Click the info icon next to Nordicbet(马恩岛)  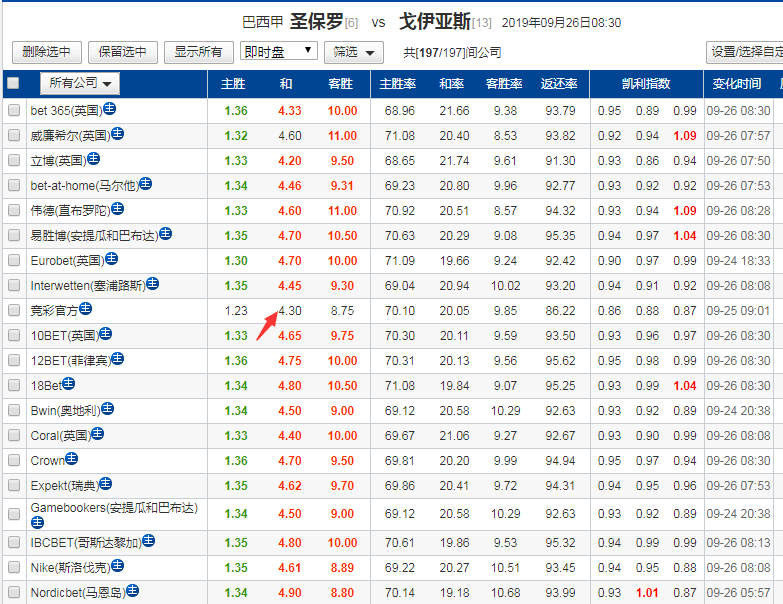(133, 591)
